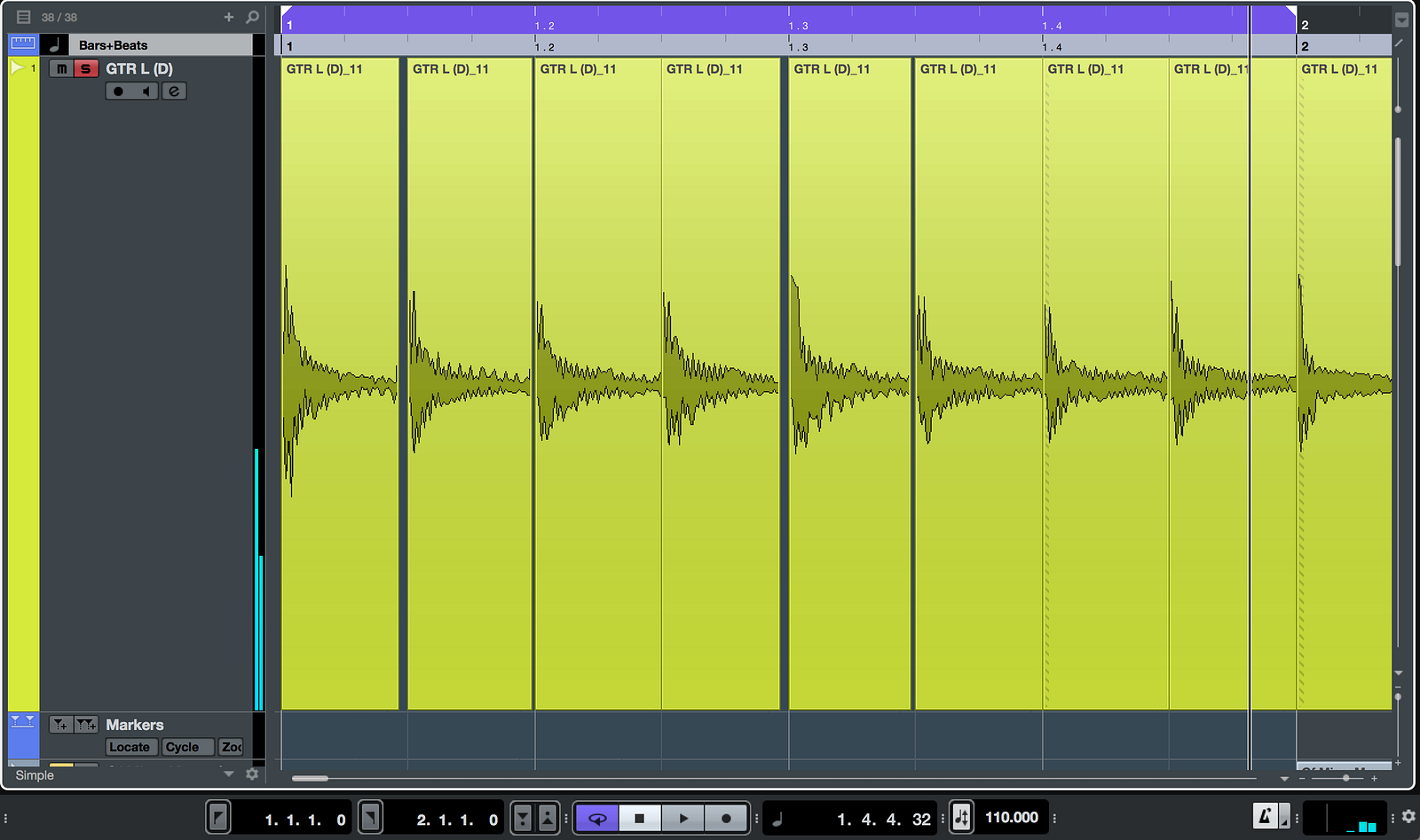Click the Add Marker icon on Markers track

click(x=59, y=725)
